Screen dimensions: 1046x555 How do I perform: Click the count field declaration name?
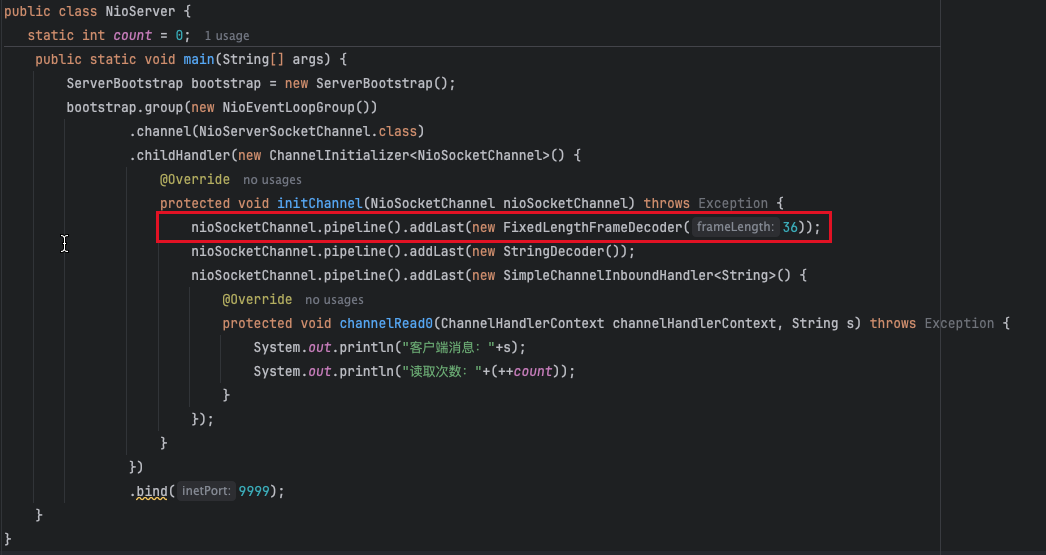(x=133, y=35)
